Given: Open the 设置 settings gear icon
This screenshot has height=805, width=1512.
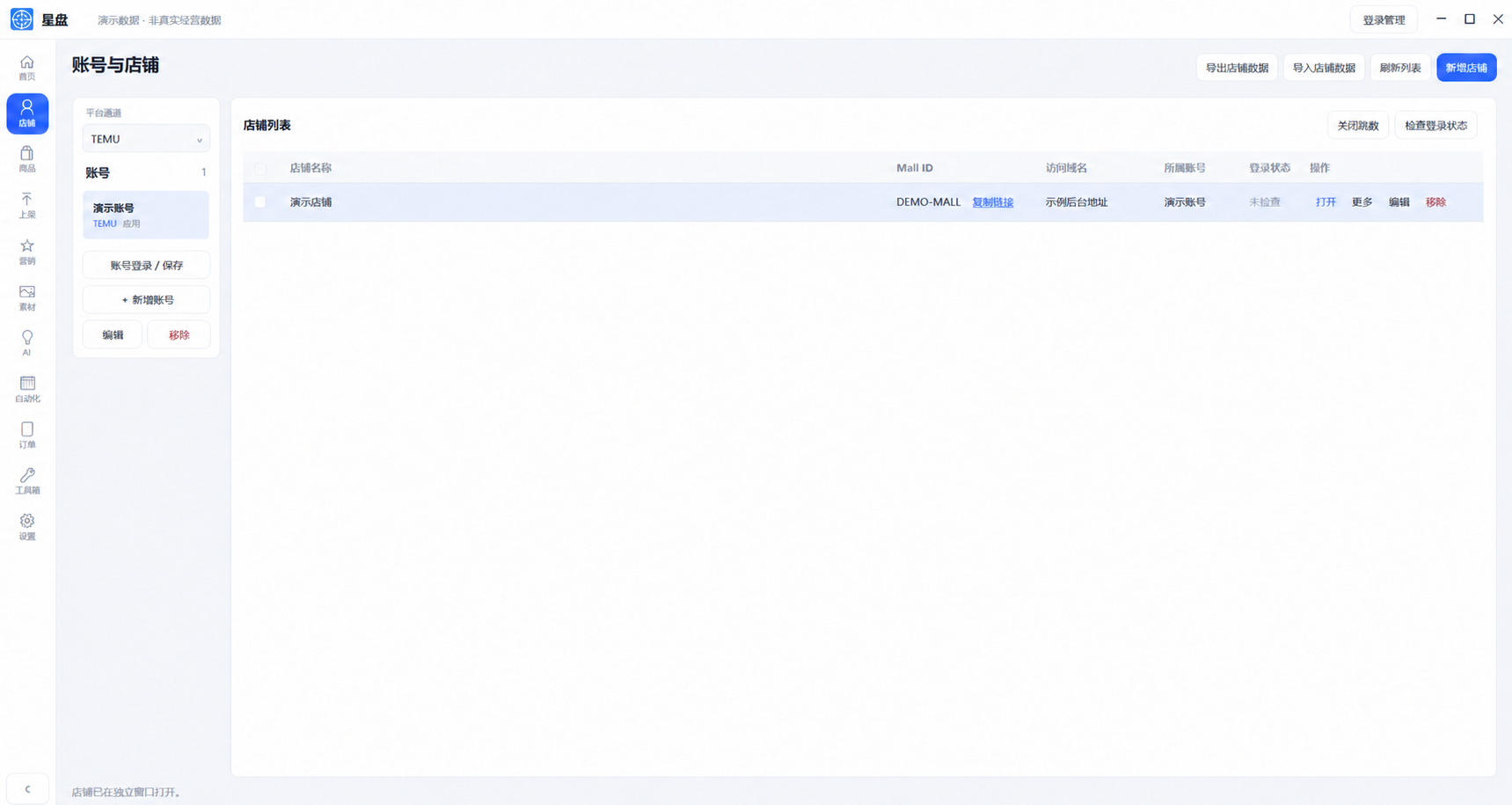Looking at the screenshot, I should [27, 526].
